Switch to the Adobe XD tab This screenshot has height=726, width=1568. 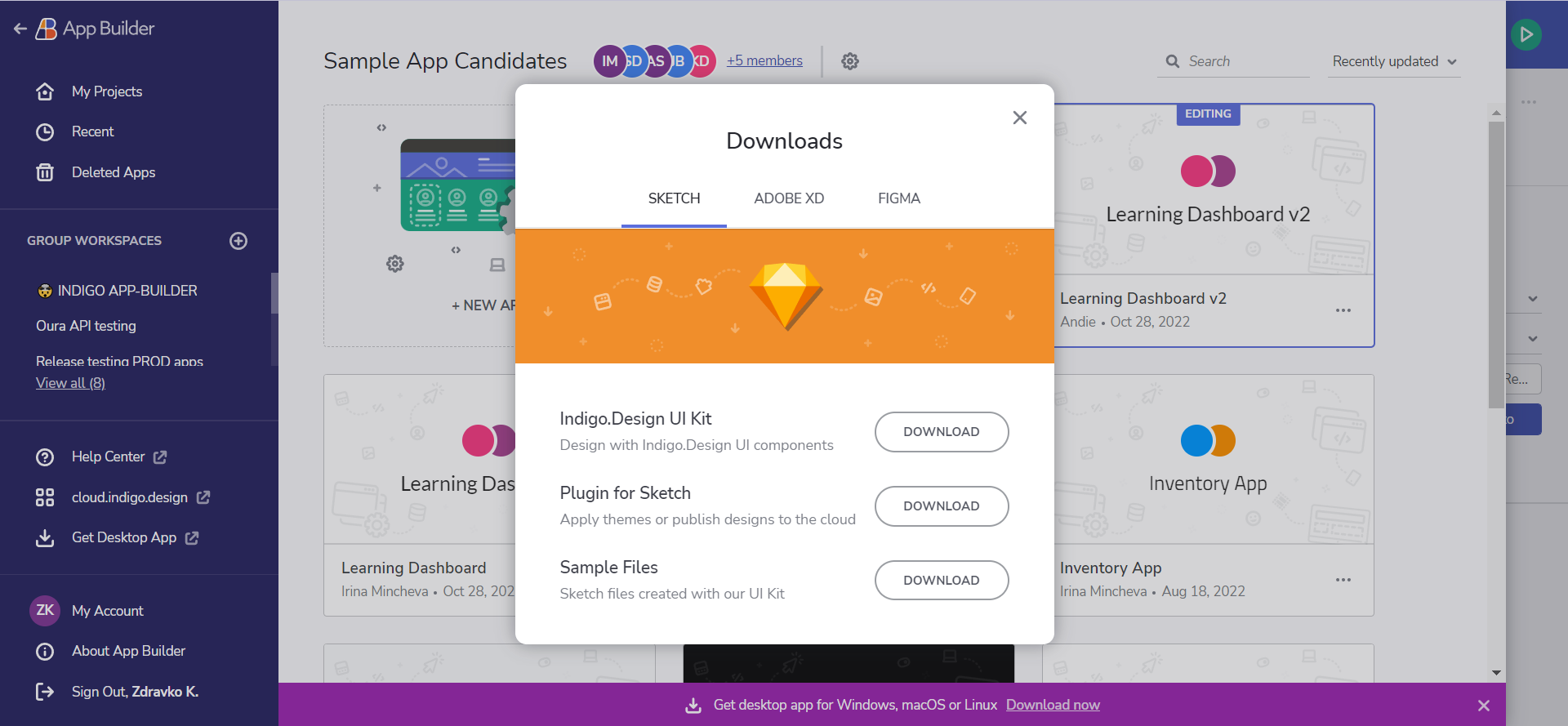pos(788,198)
